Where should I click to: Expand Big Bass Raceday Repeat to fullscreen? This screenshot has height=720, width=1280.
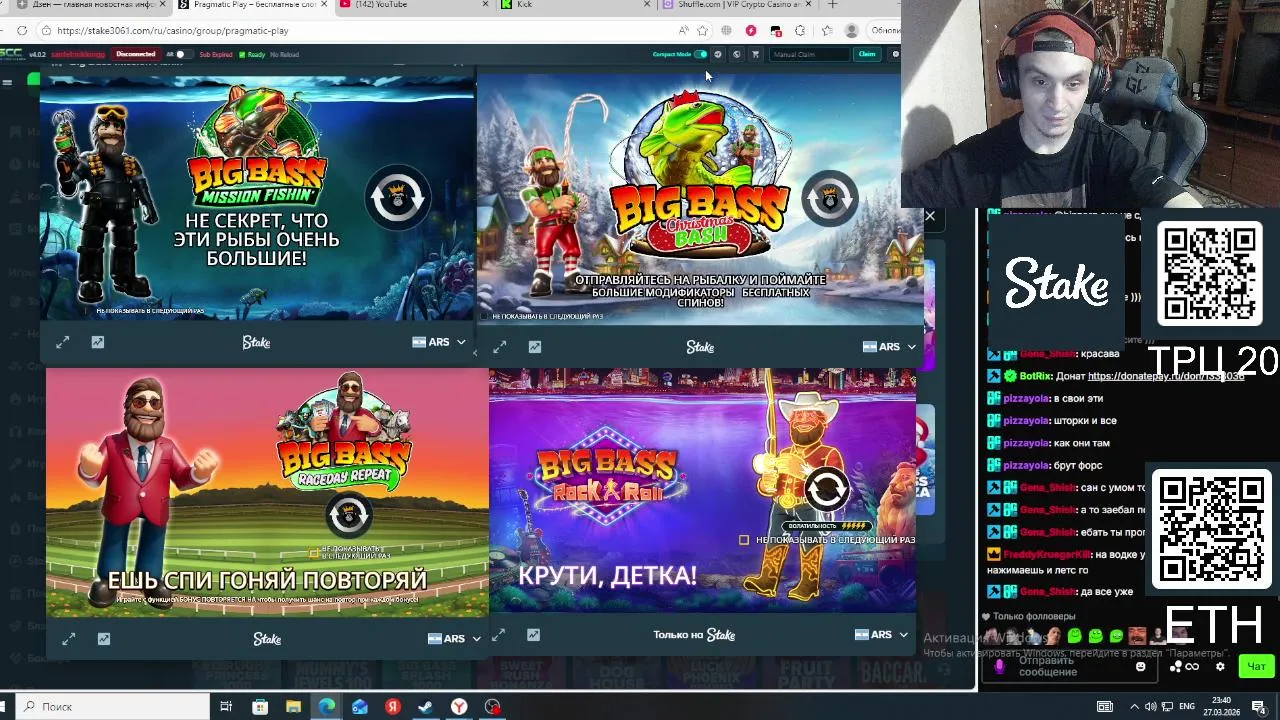coord(68,639)
